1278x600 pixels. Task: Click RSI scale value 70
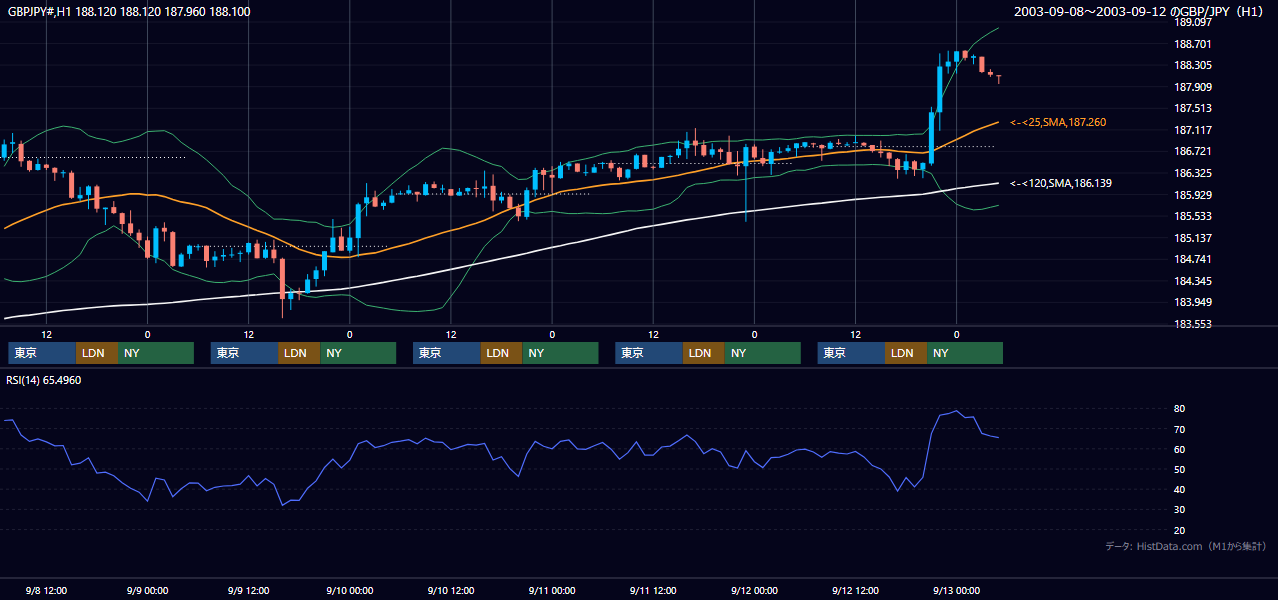[1180, 429]
